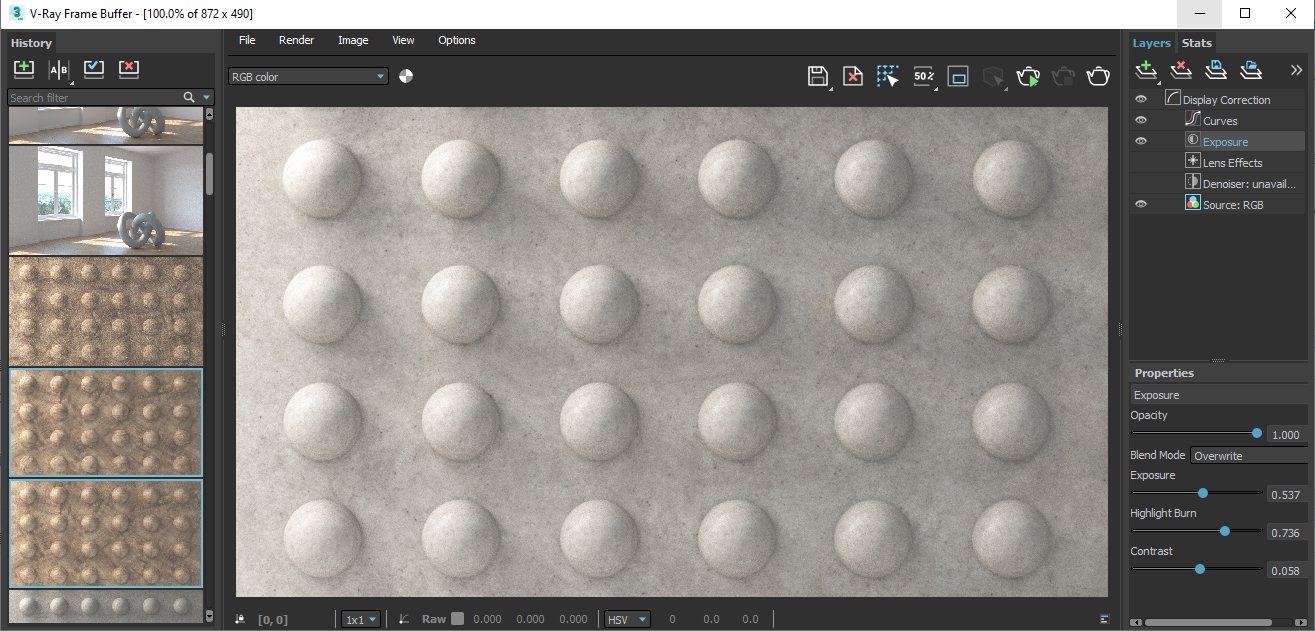
Task: Click the Lens Effects layer icon
Action: 1192,162
